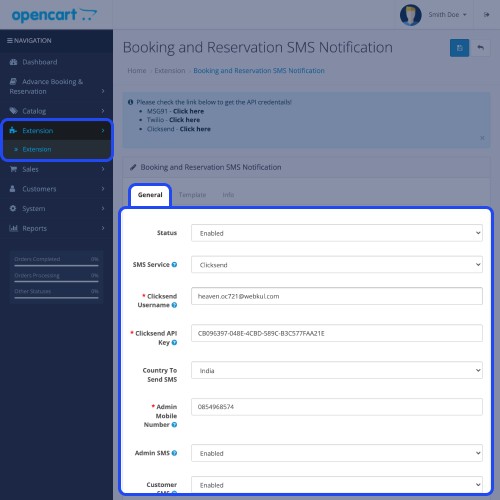Switch to the Template tab
Image resolution: width=500 pixels, height=500 pixels.
(192, 195)
